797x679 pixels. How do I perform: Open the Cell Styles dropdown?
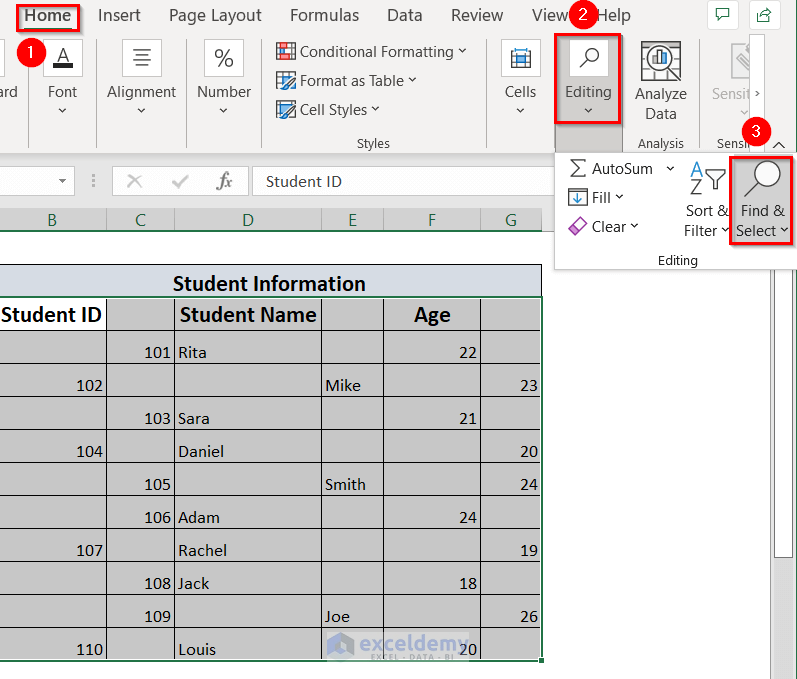click(330, 110)
